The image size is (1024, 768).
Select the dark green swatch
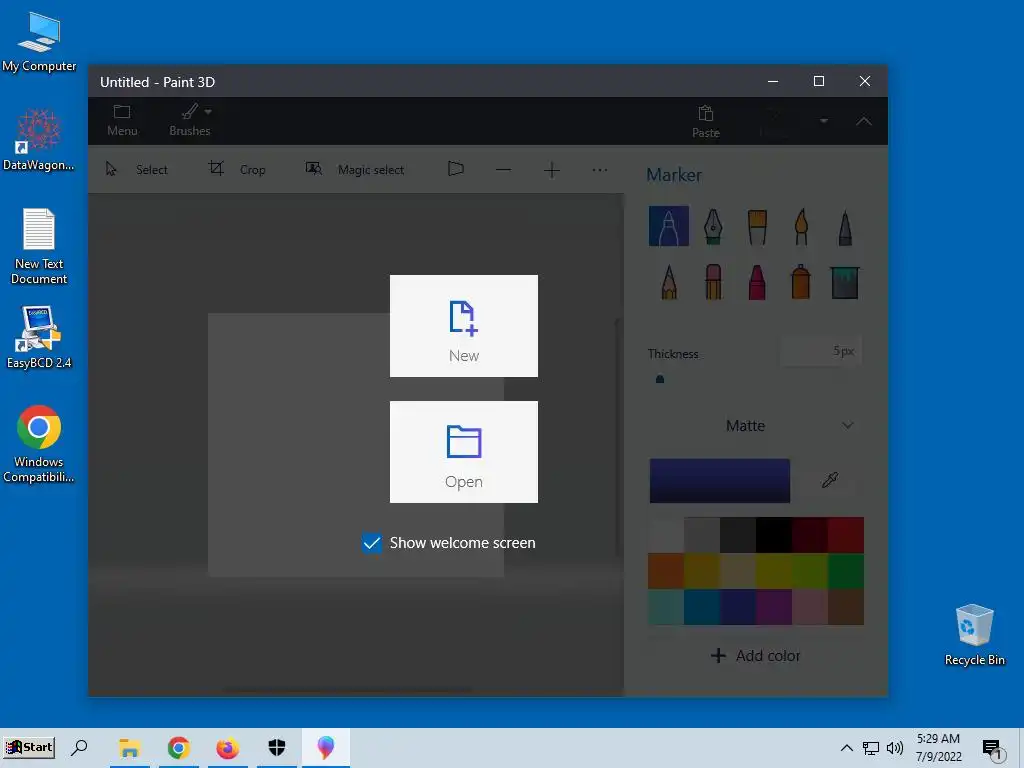pos(846,571)
